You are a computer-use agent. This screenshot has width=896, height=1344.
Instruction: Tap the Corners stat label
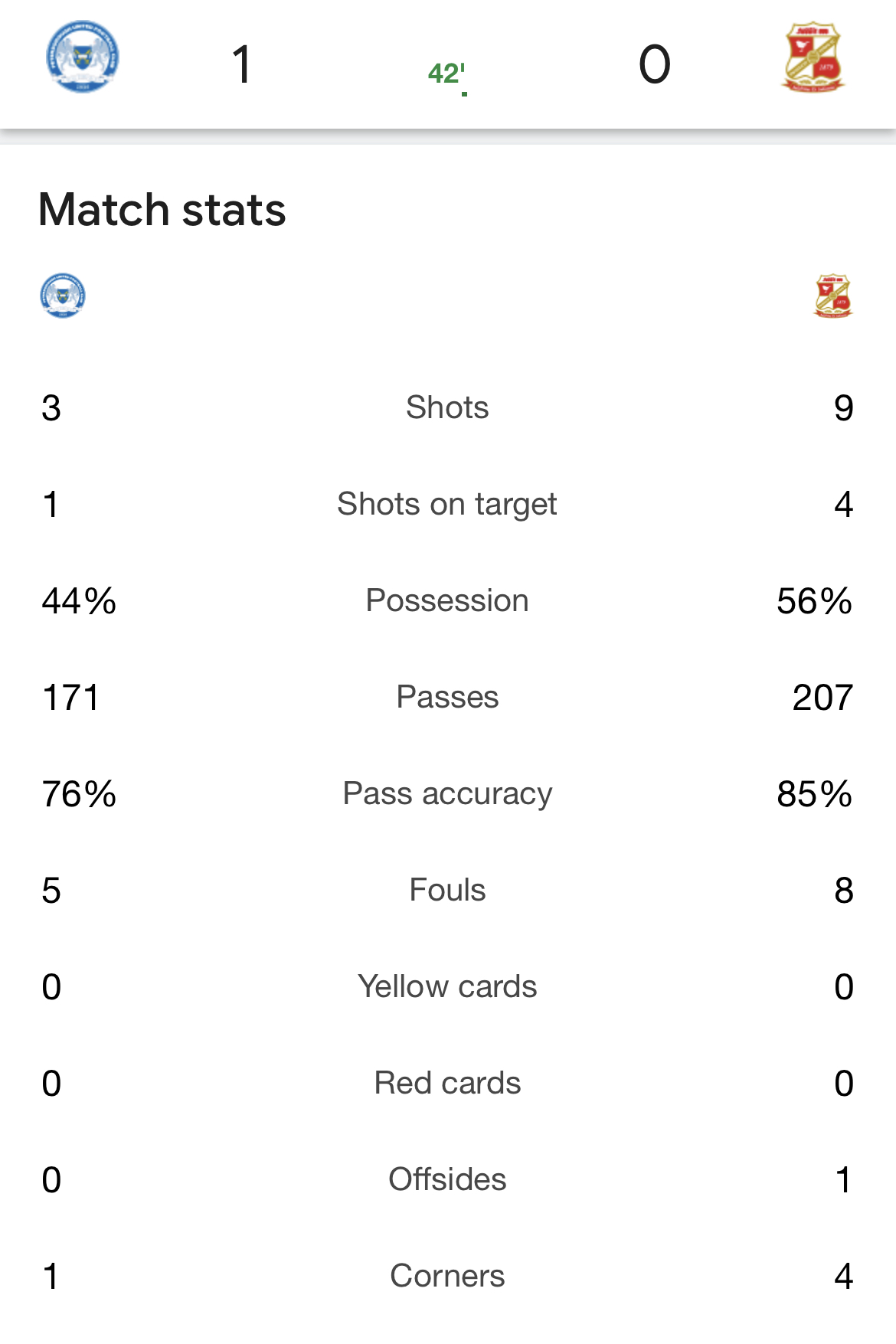pyautogui.click(x=447, y=1276)
